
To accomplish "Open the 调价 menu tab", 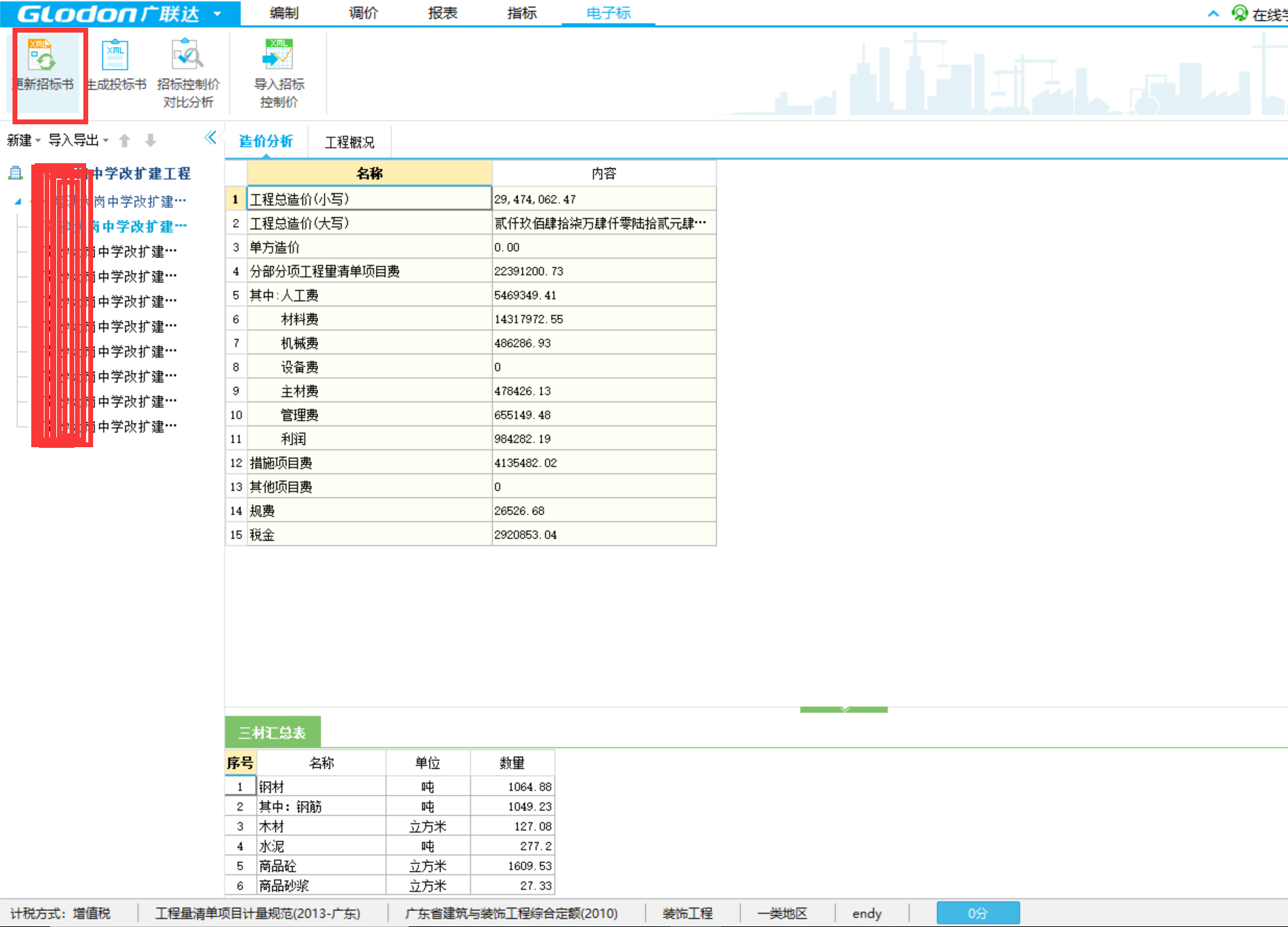I will click(363, 13).
